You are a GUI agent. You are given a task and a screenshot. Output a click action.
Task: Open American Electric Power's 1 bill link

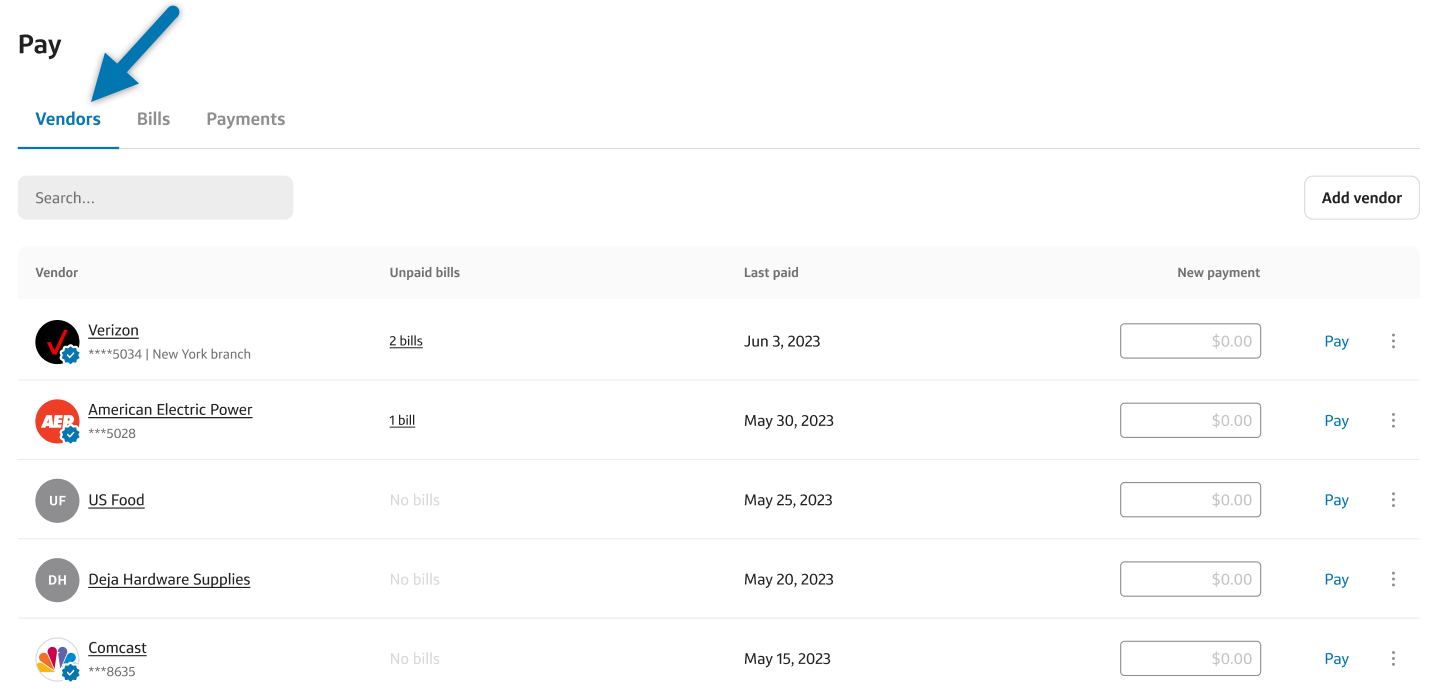point(402,421)
